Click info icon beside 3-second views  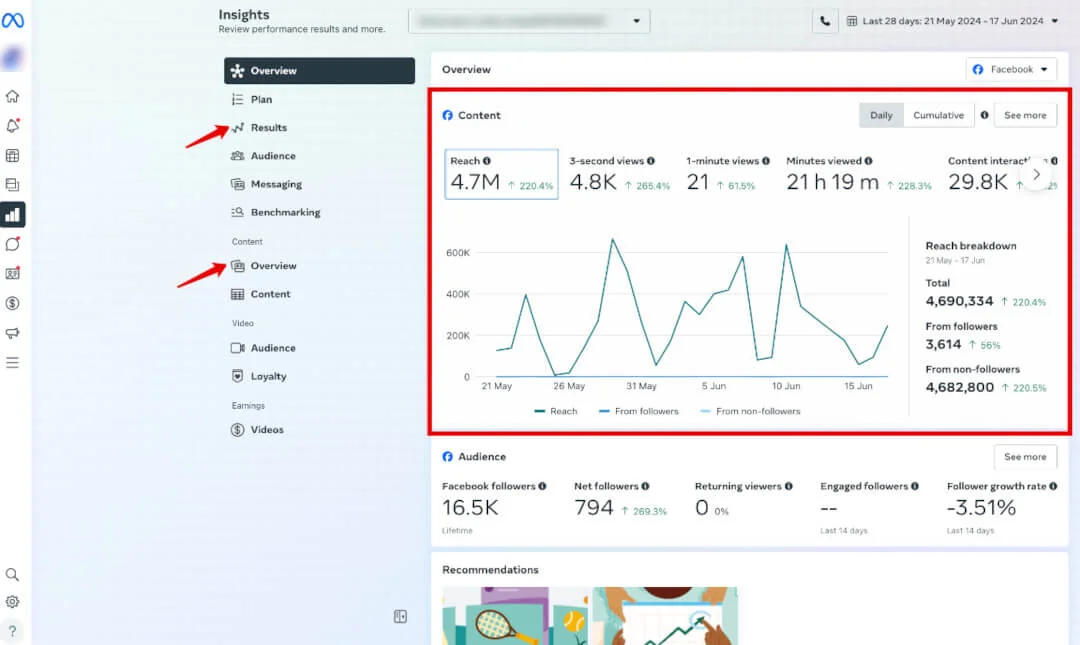[x=651, y=161]
